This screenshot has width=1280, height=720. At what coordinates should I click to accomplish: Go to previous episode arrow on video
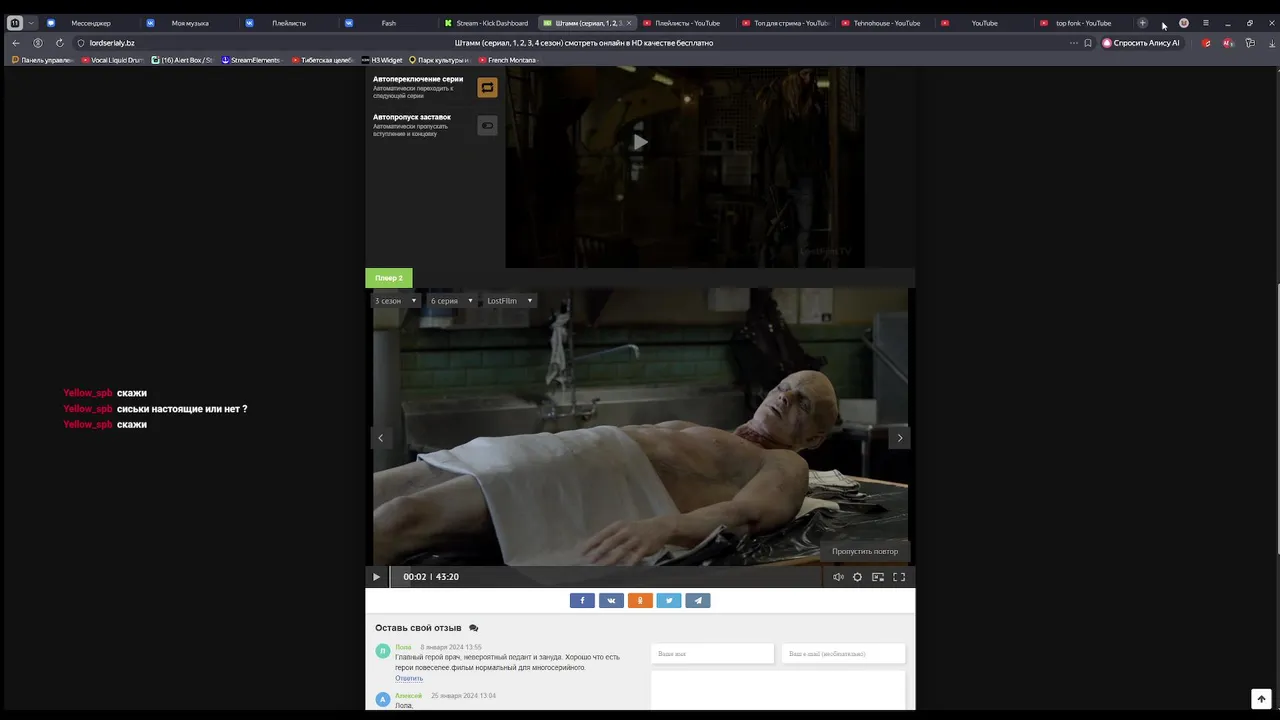pyautogui.click(x=380, y=438)
